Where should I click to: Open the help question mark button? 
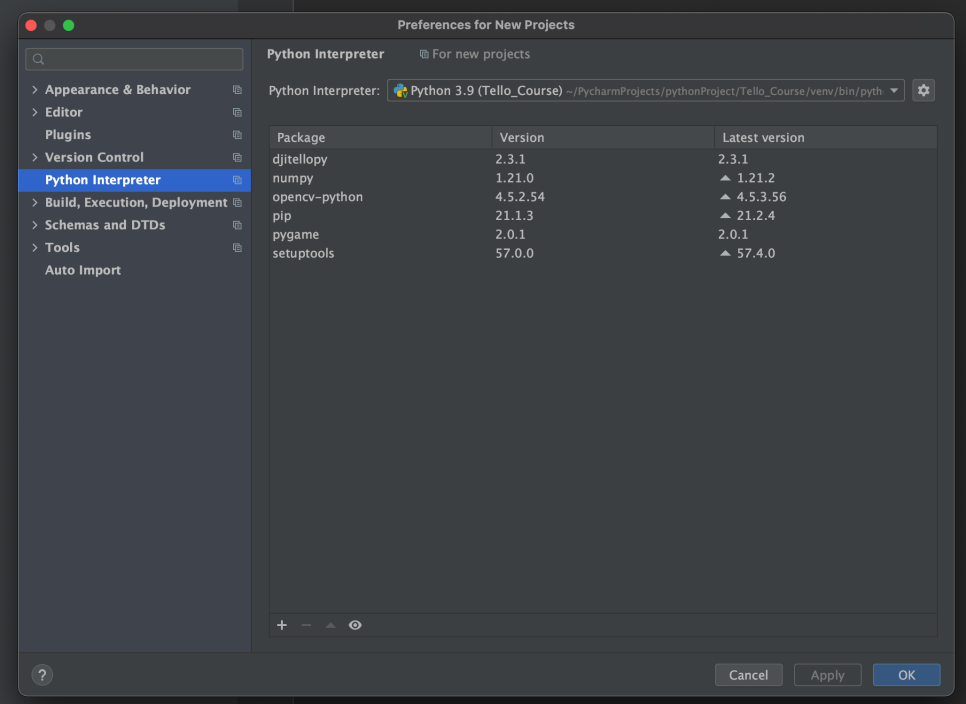coord(42,675)
